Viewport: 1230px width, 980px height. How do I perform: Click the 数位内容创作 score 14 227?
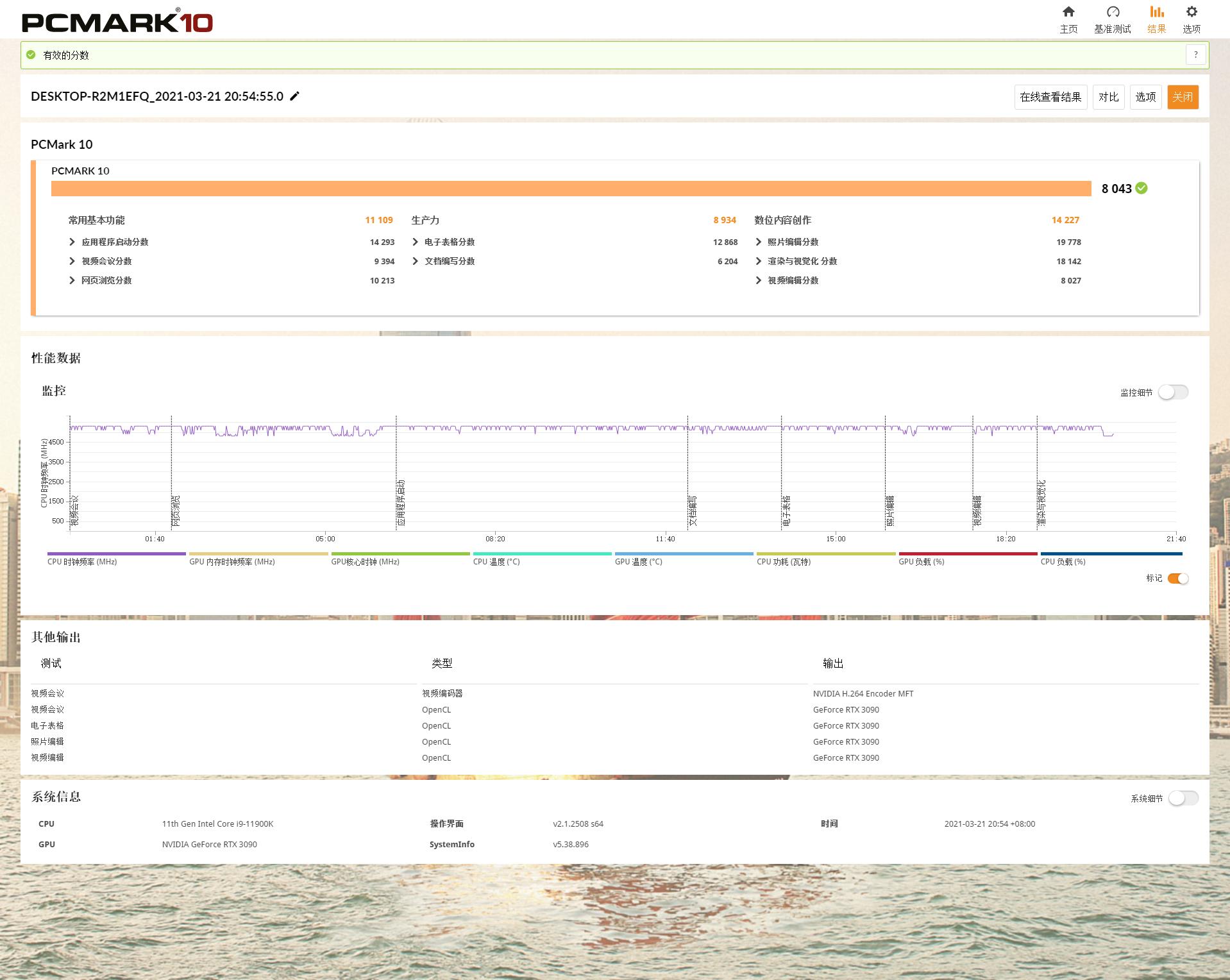[x=1065, y=220]
